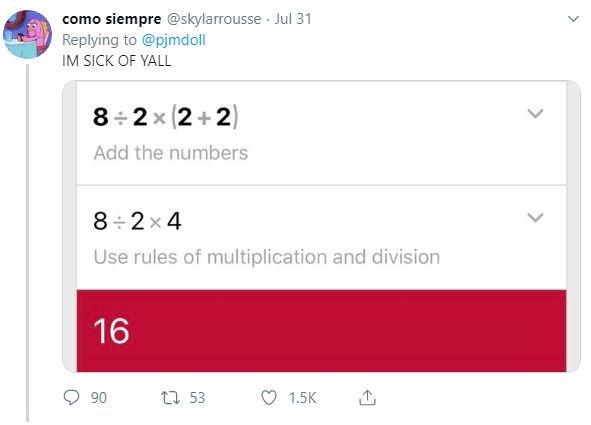Open the @pjmdoll mention link
Image resolution: width=591 pixels, height=425 pixels.
point(173,40)
